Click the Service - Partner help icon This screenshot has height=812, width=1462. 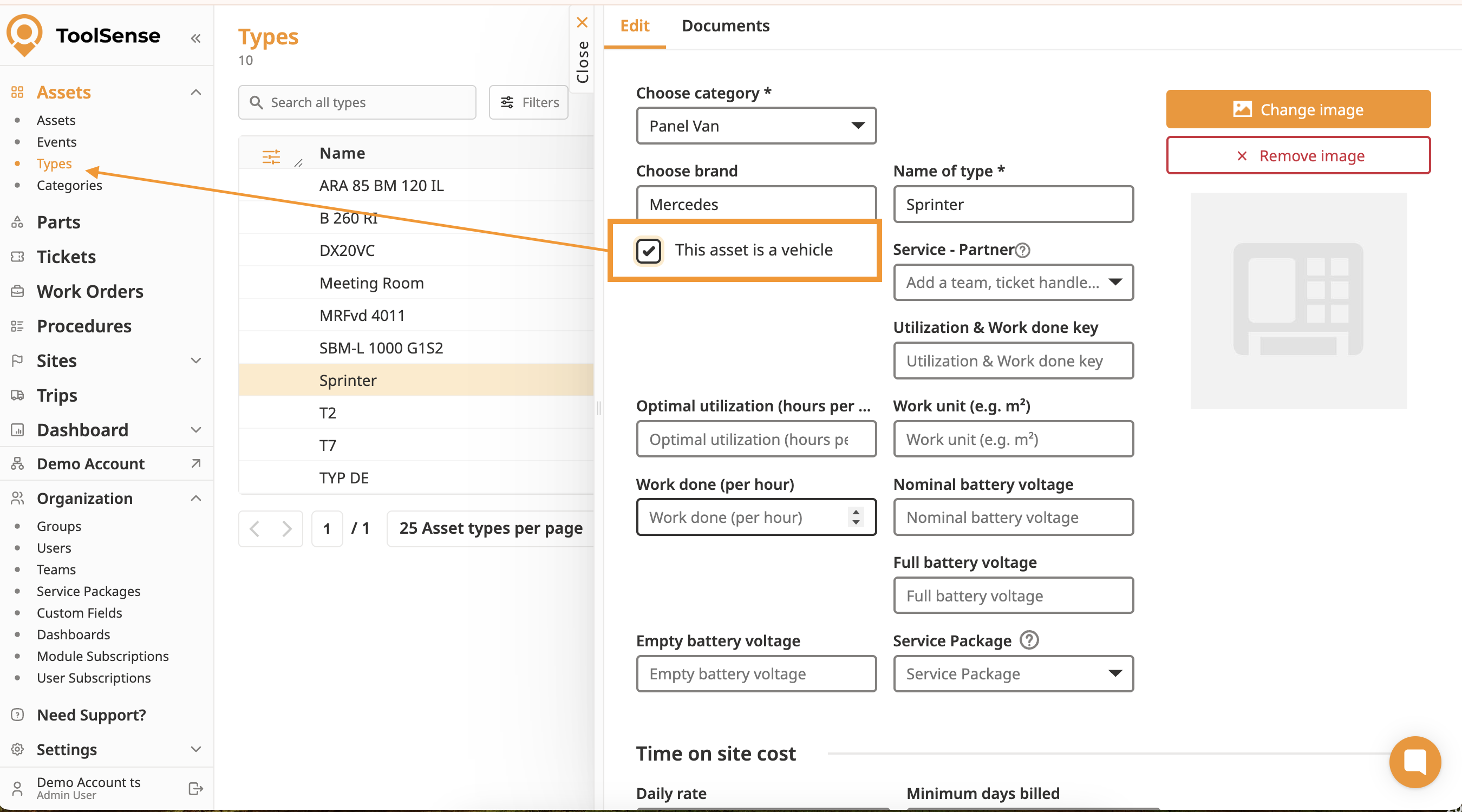pos(1023,250)
